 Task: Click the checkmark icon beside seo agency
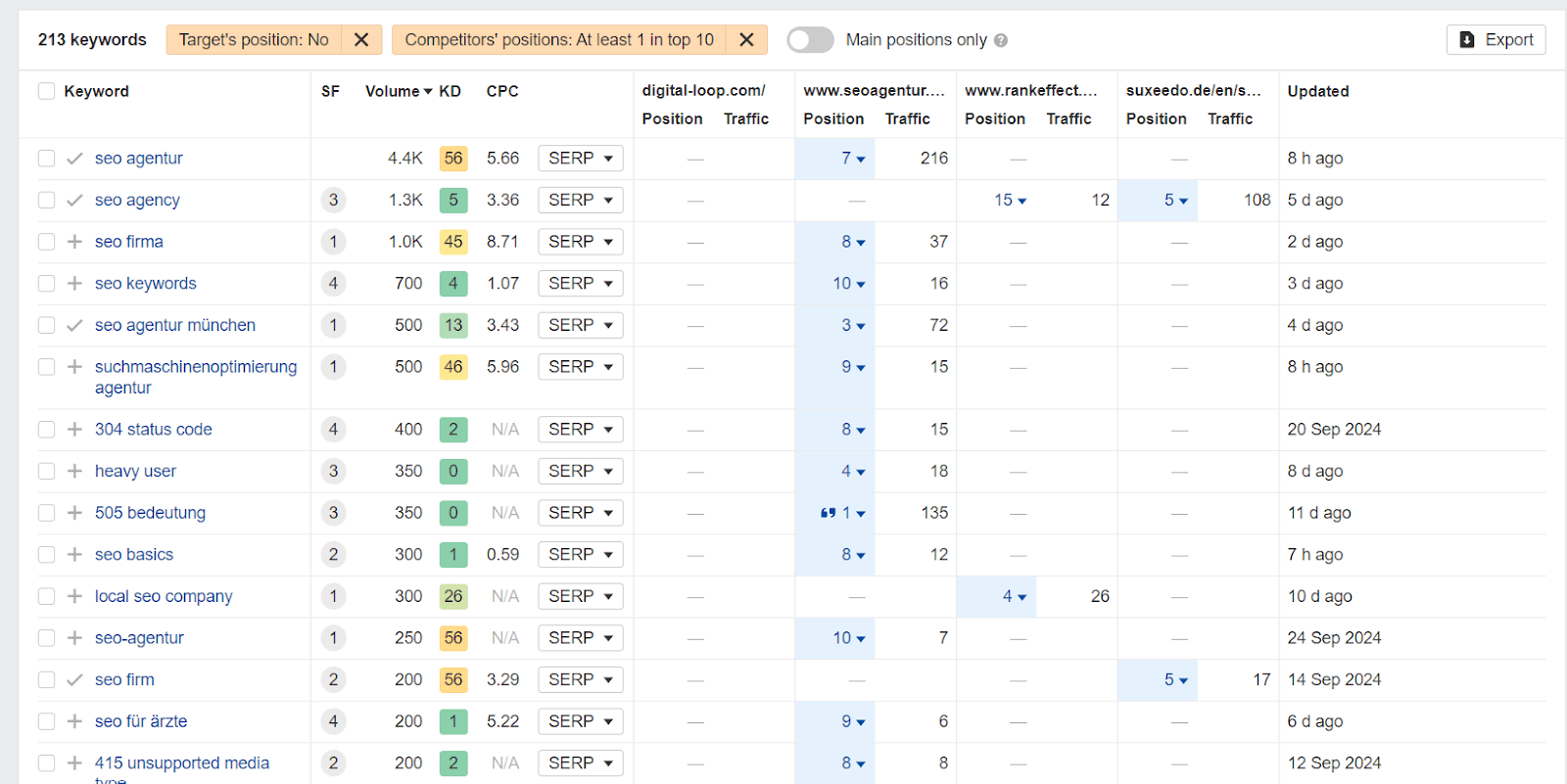[74, 200]
